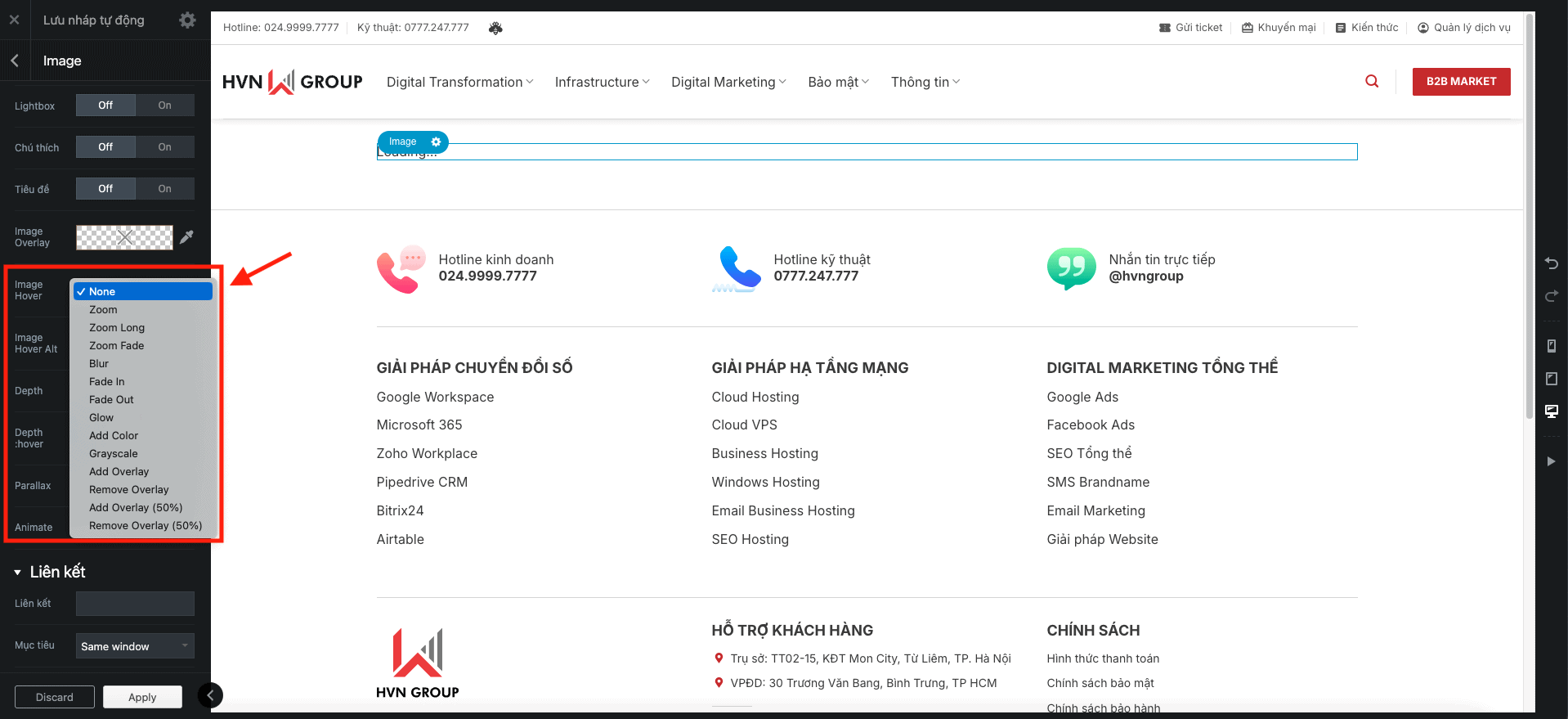Click the red search magnifier icon
1568x719 pixels.
tap(1372, 81)
